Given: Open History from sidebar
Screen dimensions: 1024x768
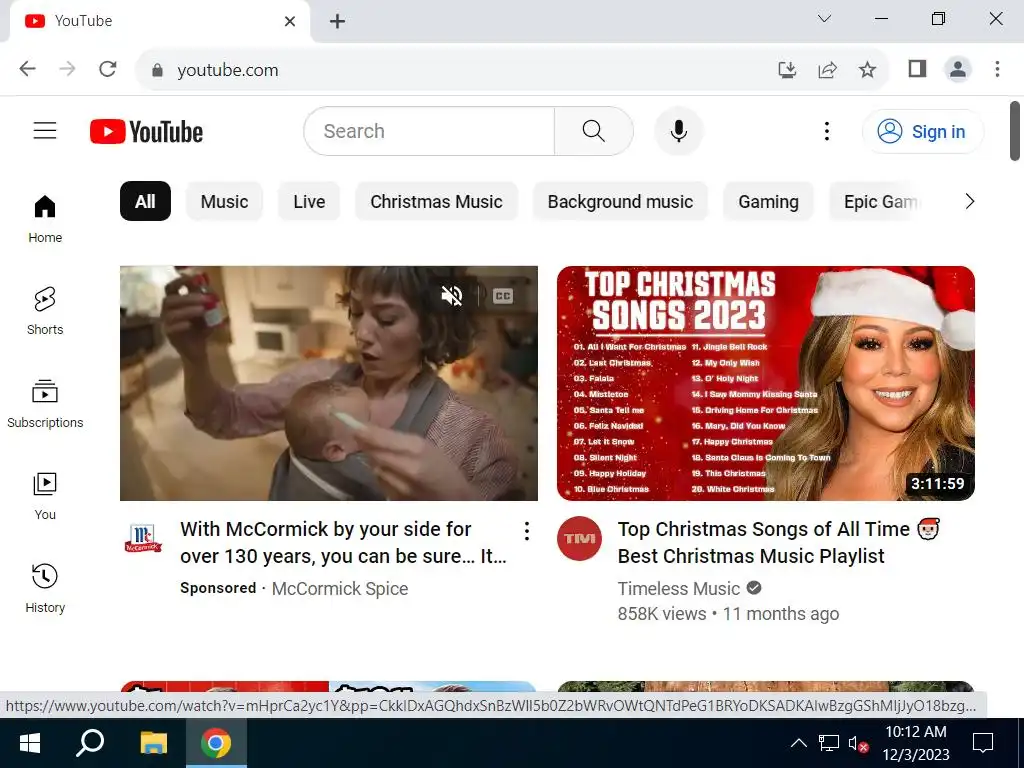Looking at the screenshot, I should pos(45,588).
